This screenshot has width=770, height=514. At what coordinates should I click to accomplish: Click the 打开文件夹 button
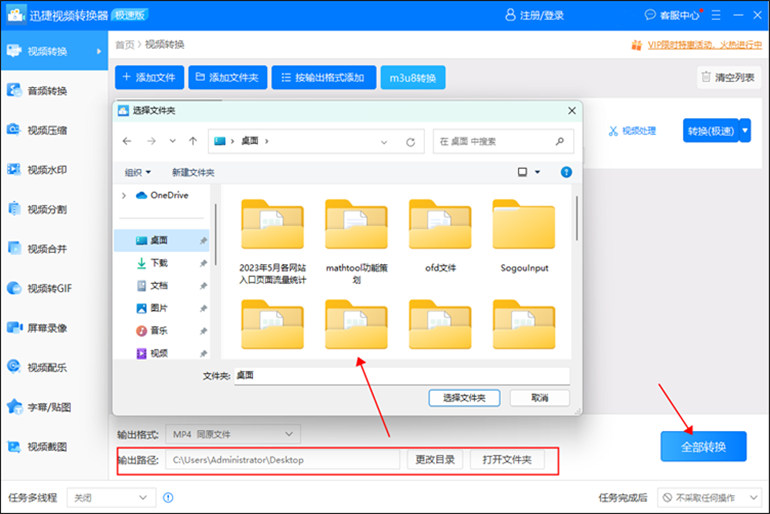507,460
